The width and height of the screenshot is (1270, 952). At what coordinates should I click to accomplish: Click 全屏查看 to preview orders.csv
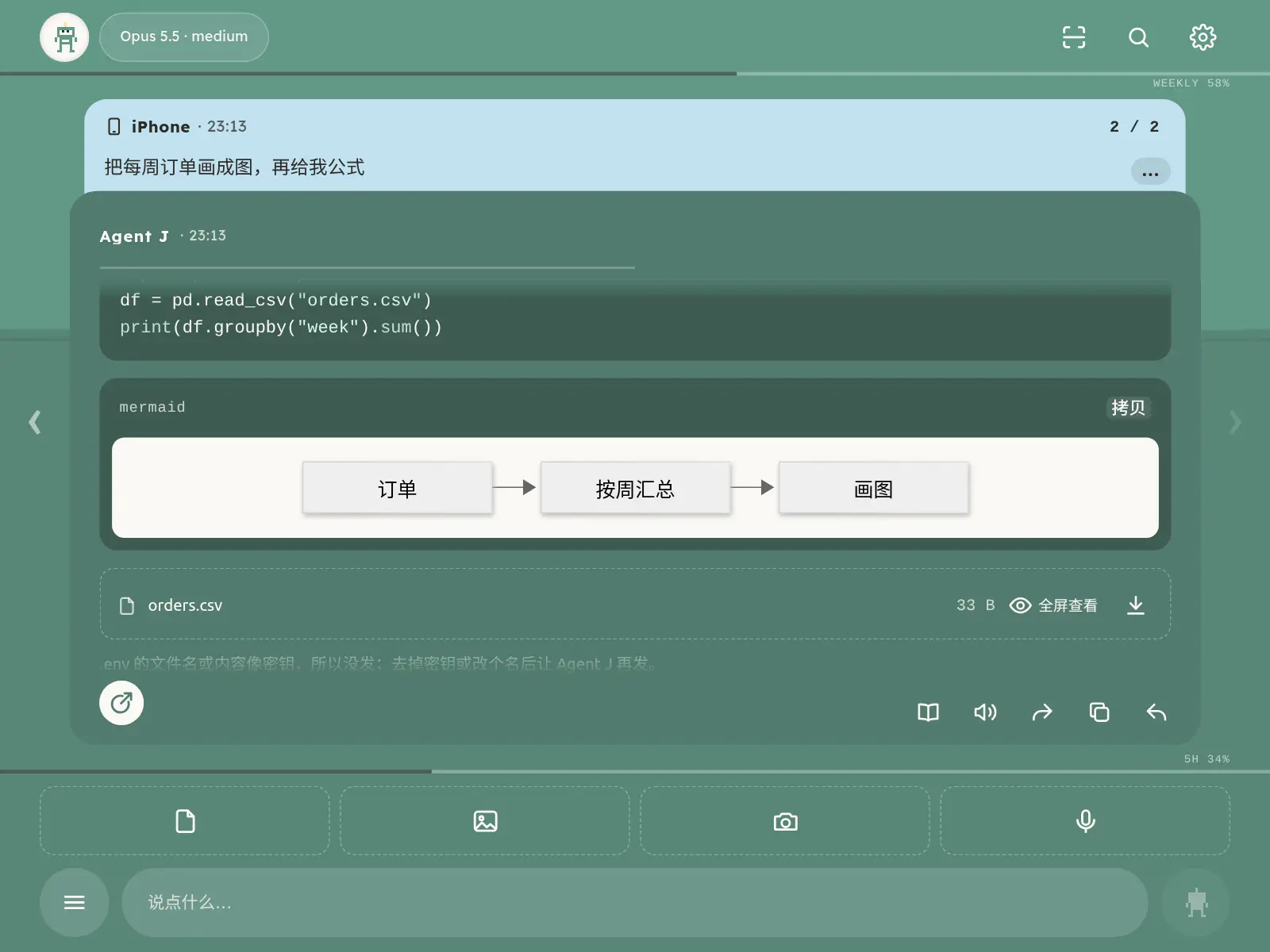[1053, 605]
